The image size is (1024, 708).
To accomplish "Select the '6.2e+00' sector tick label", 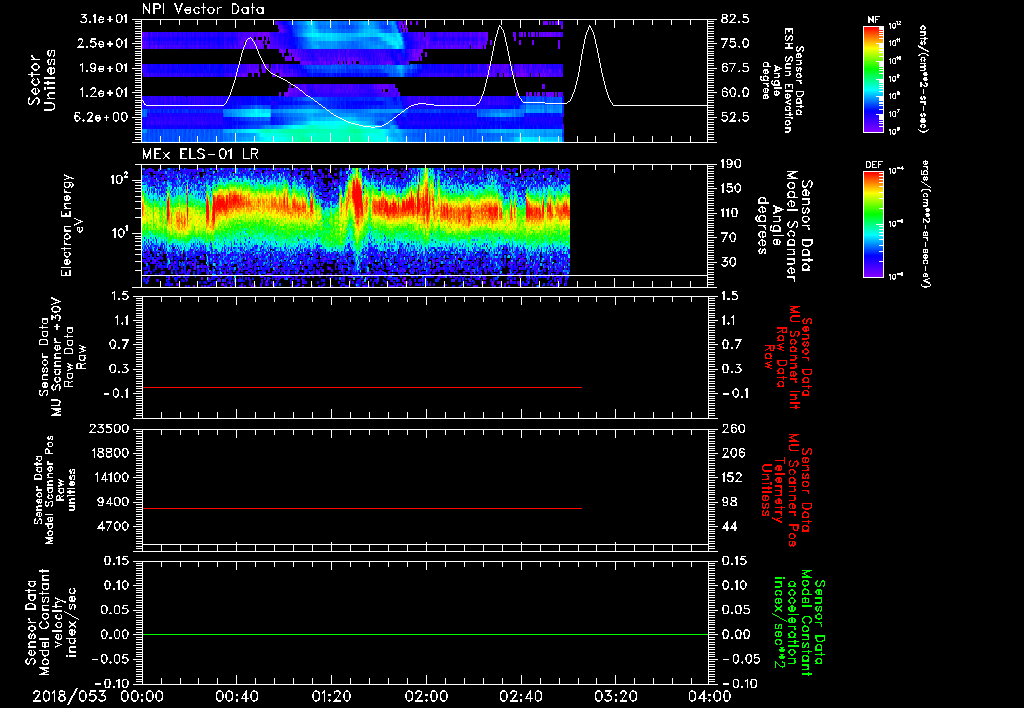I will [103, 117].
